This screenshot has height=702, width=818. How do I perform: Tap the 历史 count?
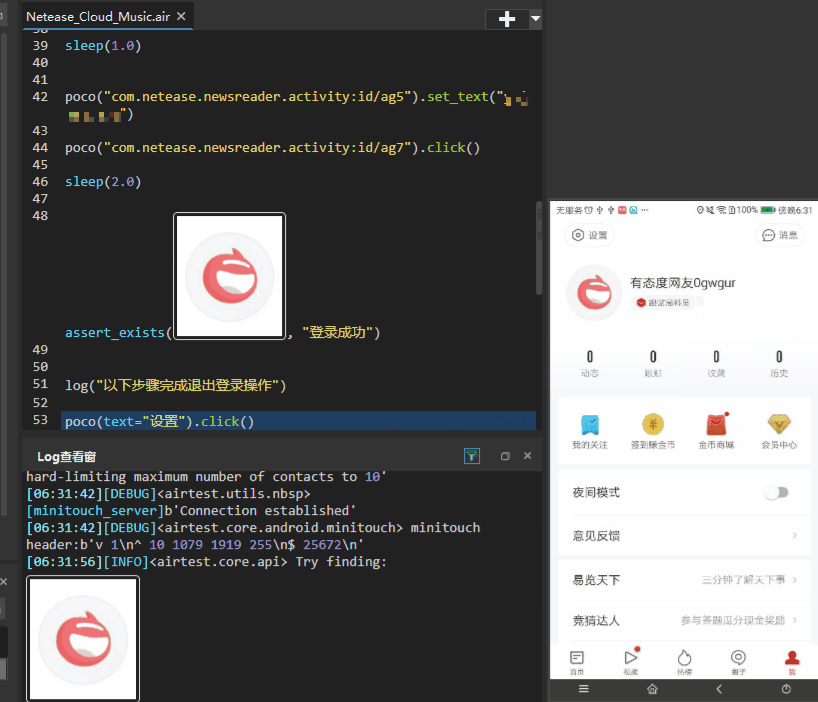[x=779, y=364]
